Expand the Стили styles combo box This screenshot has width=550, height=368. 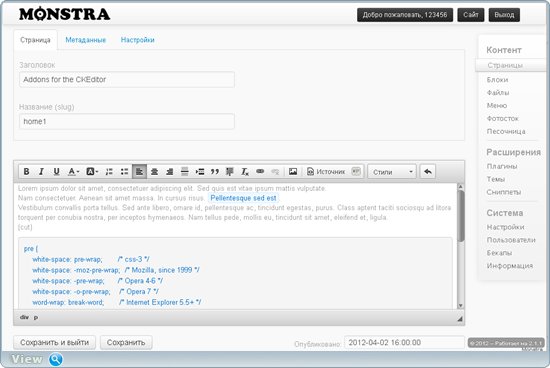392,172
